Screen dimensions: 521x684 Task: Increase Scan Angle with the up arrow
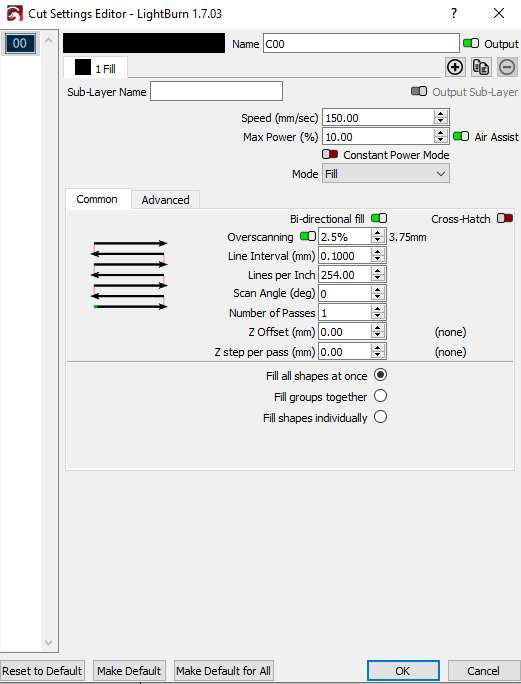377,290
